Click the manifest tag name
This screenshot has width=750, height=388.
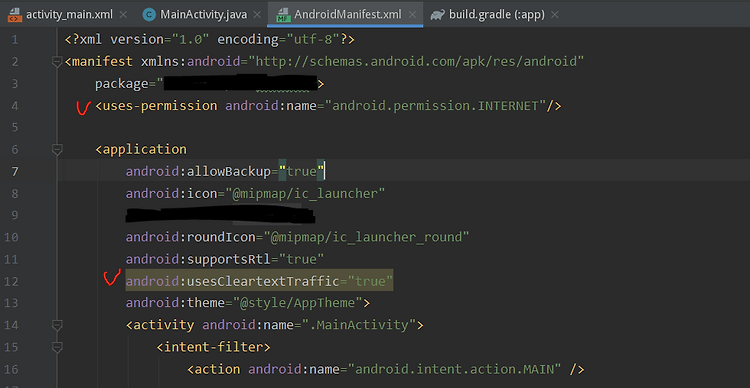102,61
